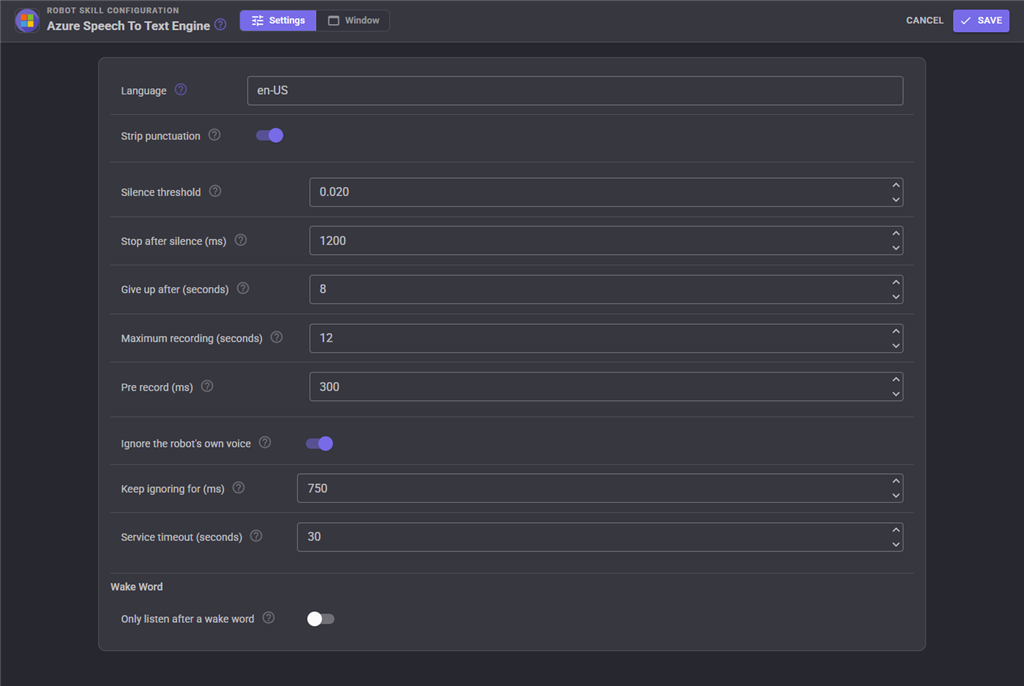Switch to the Settings tab
The height and width of the screenshot is (686, 1024).
[x=278, y=20]
